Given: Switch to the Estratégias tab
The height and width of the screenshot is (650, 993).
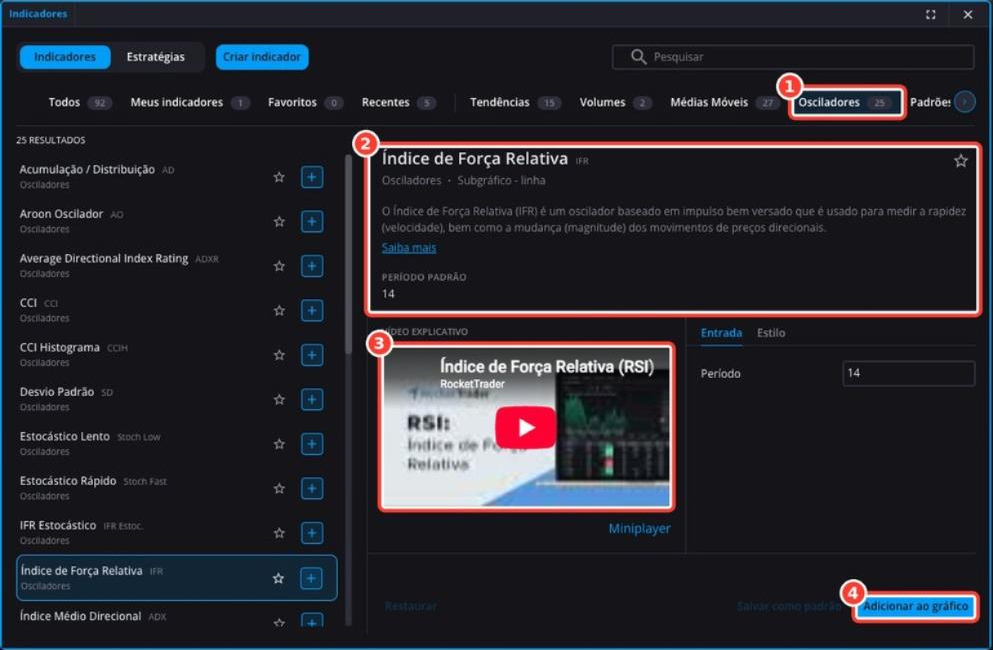Looking at the screenshot, I should (156, 57).
